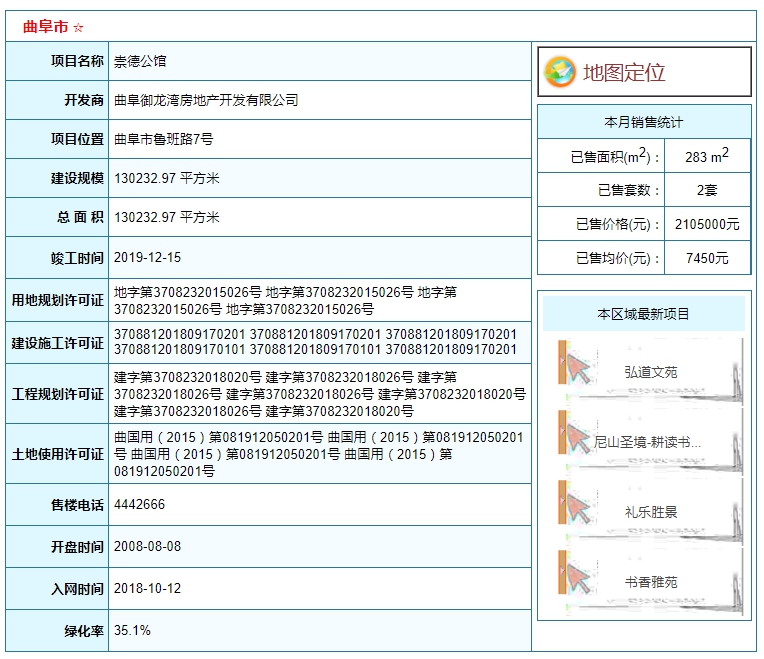
Task: Click the 售楼电话 row label
Action: pyautogui.click(x=77, y=505)
